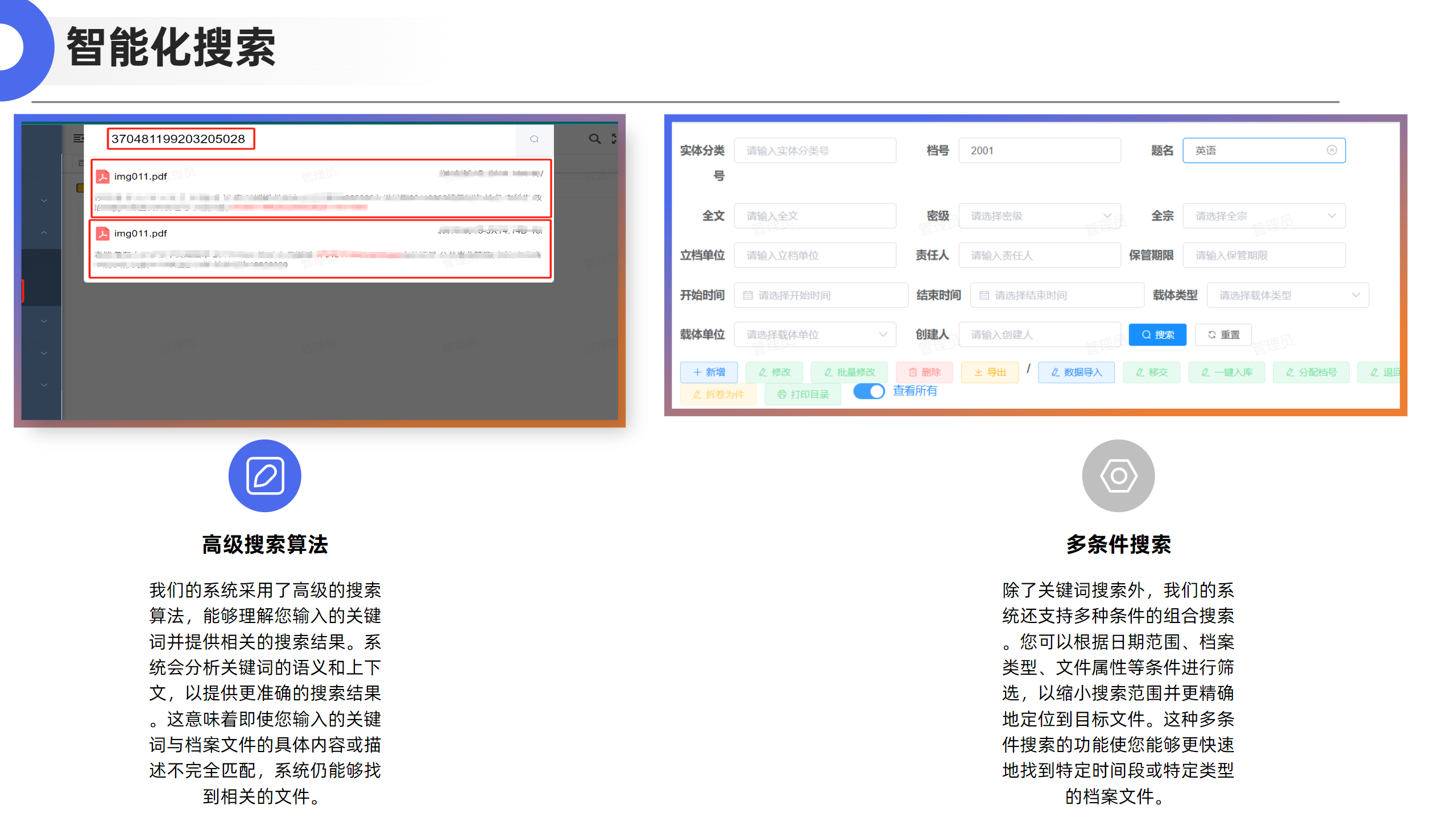Click the gray hexagon settings circle icon
This screenshot has width=1456, height=818.
(1118, 475)
